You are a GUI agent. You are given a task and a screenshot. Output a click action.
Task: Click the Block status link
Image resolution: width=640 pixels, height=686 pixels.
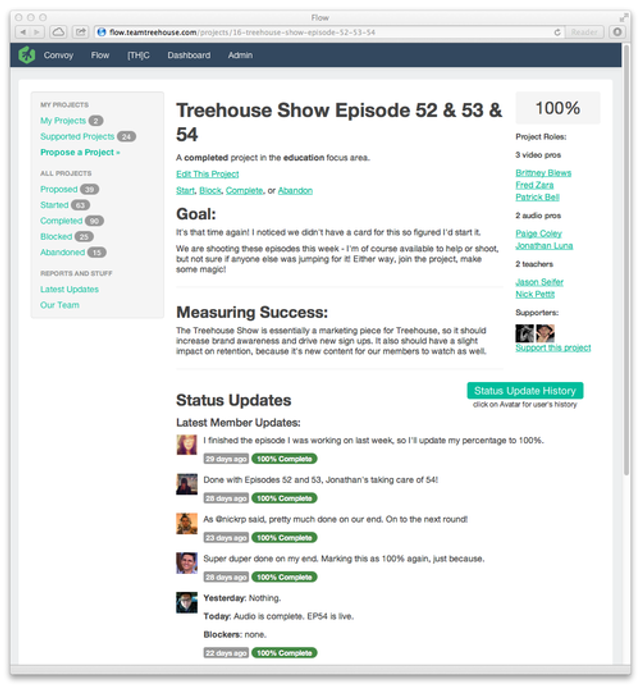210,191
